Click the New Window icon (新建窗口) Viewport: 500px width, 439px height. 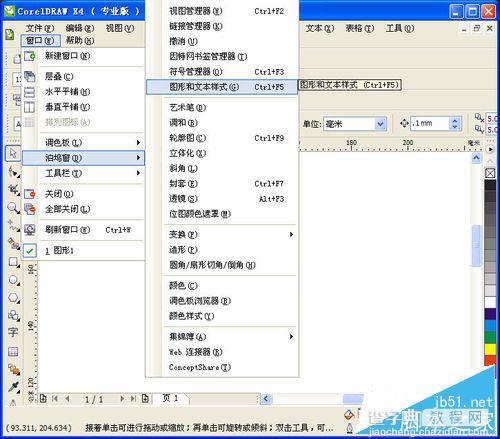tap(30, 56)
